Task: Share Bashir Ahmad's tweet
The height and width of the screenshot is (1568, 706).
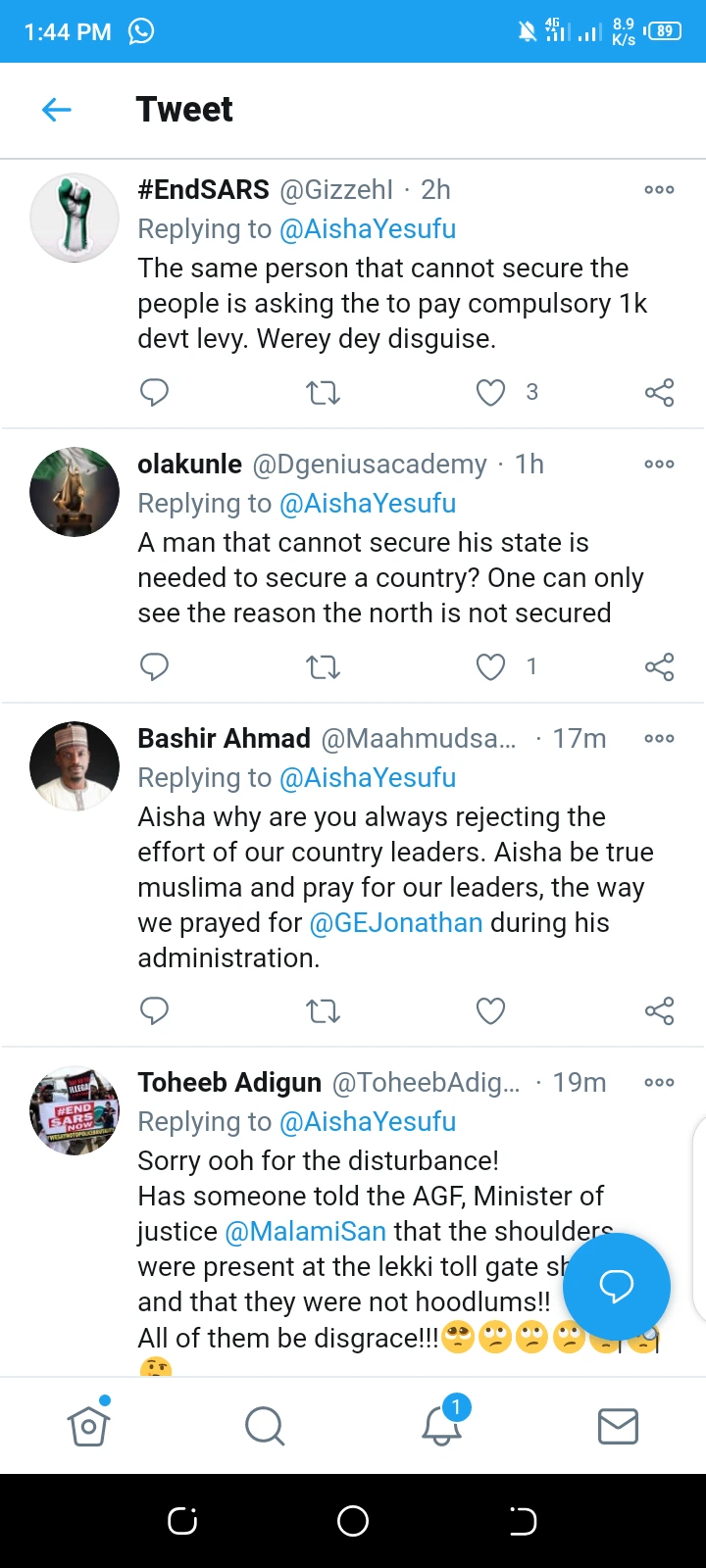Action: click(x=659, y=1010)
